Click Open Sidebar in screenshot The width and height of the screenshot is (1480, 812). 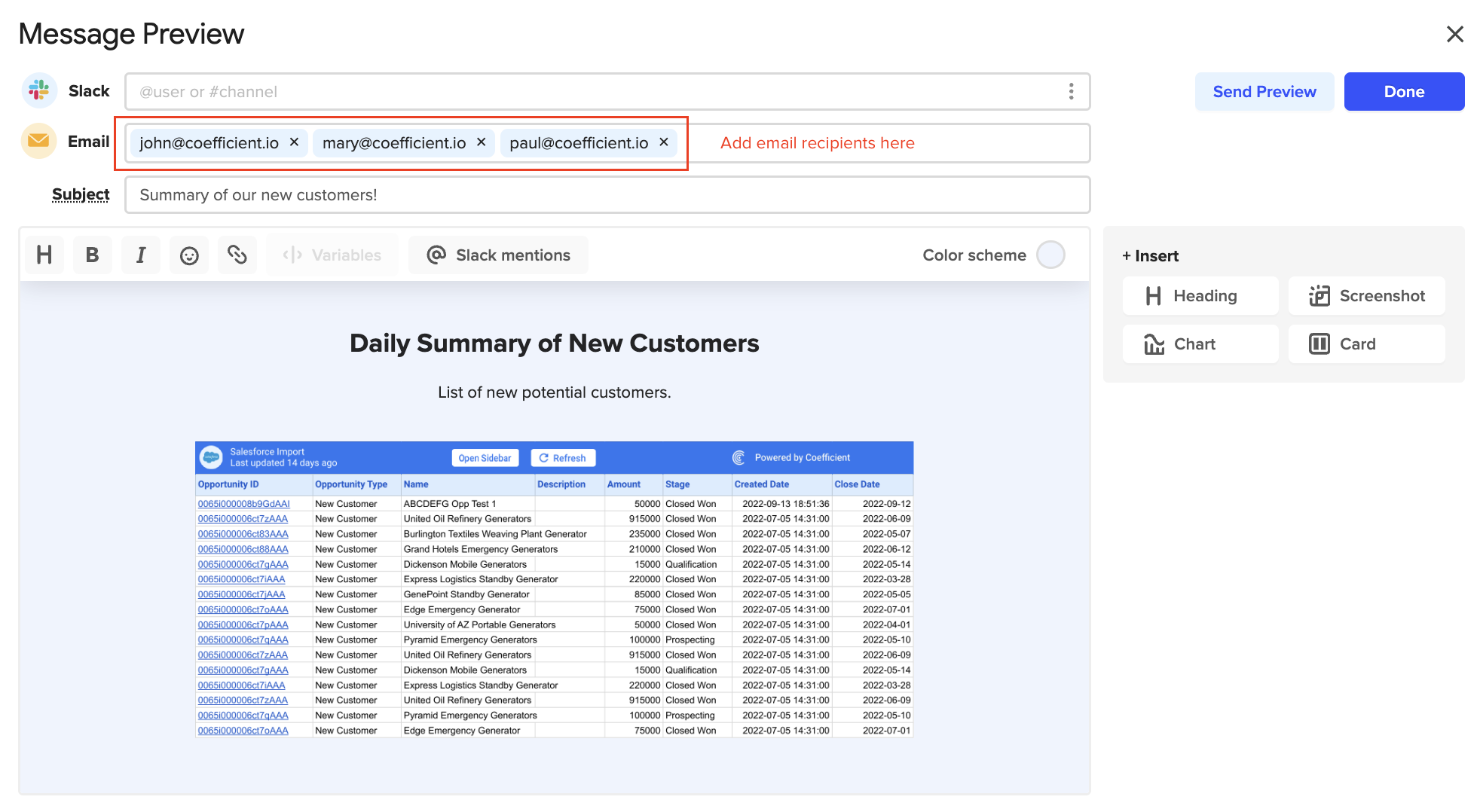click(485, 458)
